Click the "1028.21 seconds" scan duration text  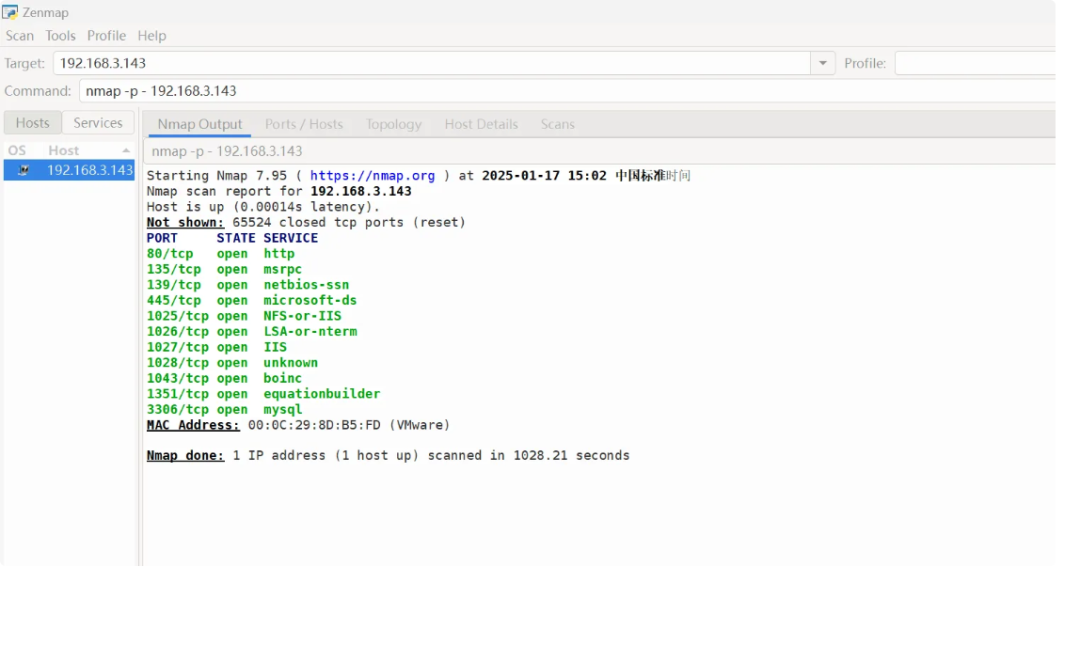click(571, 455)
